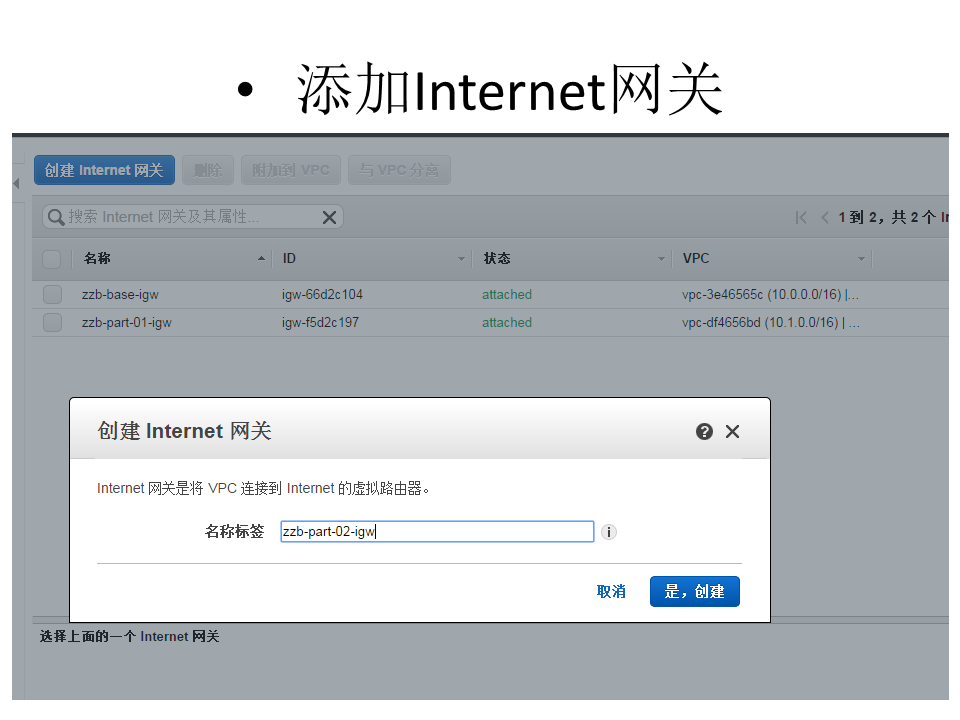
Task: Click the 1 到 2，共 2 个 pagination text
Action: click(x=893, y=217)
